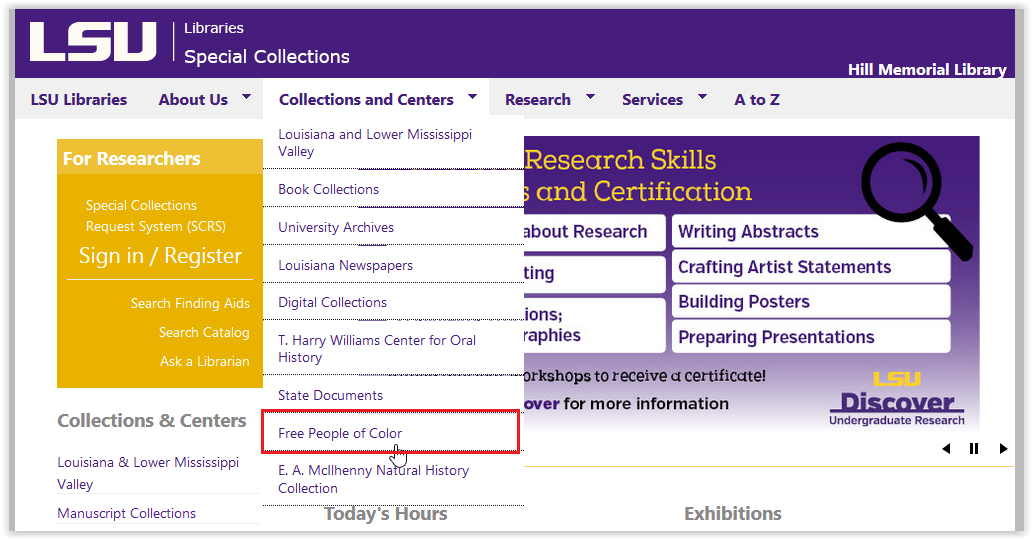The image size is (1032, 539).
Task: Click Sign in / Register link
Action: 160,255
